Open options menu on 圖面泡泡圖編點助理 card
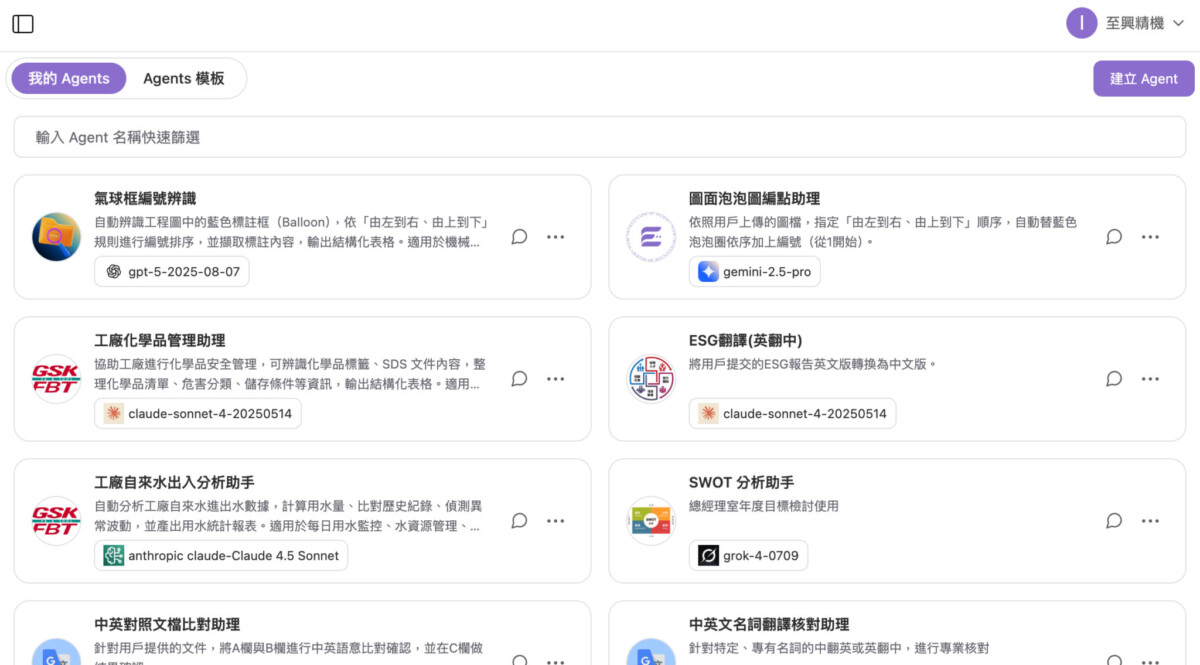Viewport: 1200px width, 665px height. (1150, 237)
